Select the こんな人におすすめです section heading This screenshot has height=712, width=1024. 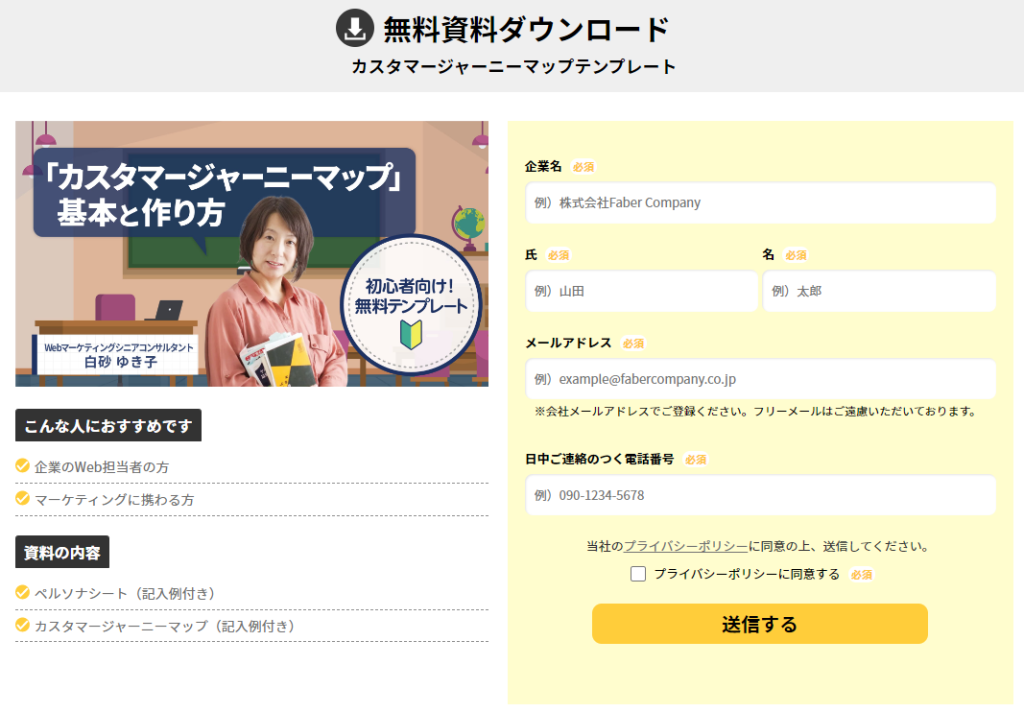(x=108, y=426)
